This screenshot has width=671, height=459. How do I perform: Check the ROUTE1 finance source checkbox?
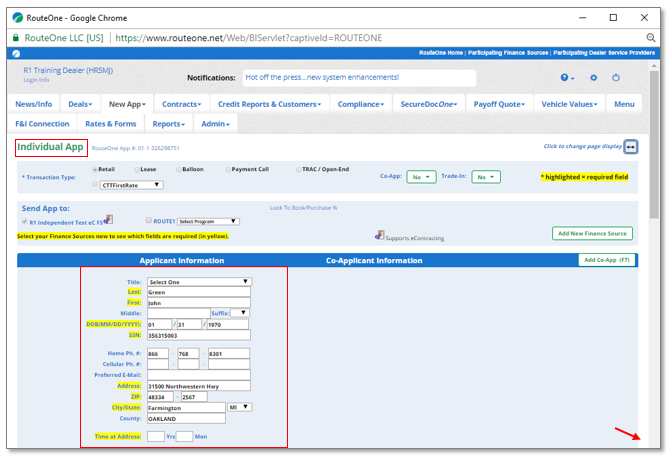pos(148,220)
